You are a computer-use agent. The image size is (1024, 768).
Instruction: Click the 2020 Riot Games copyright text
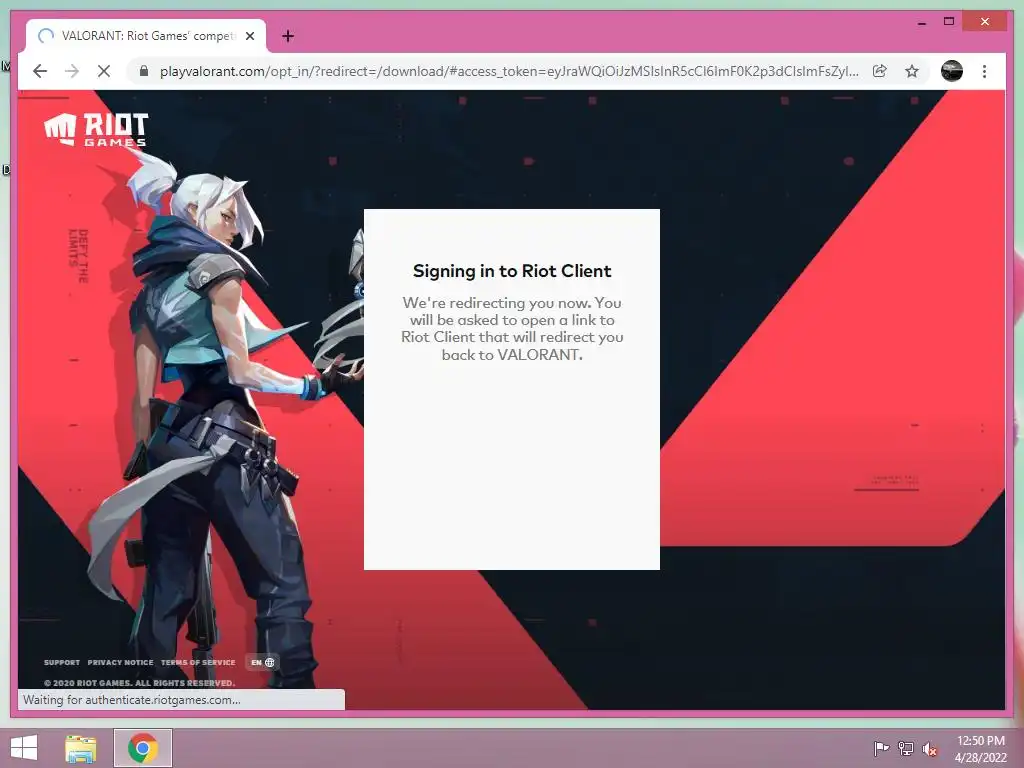tap(139, 683)
